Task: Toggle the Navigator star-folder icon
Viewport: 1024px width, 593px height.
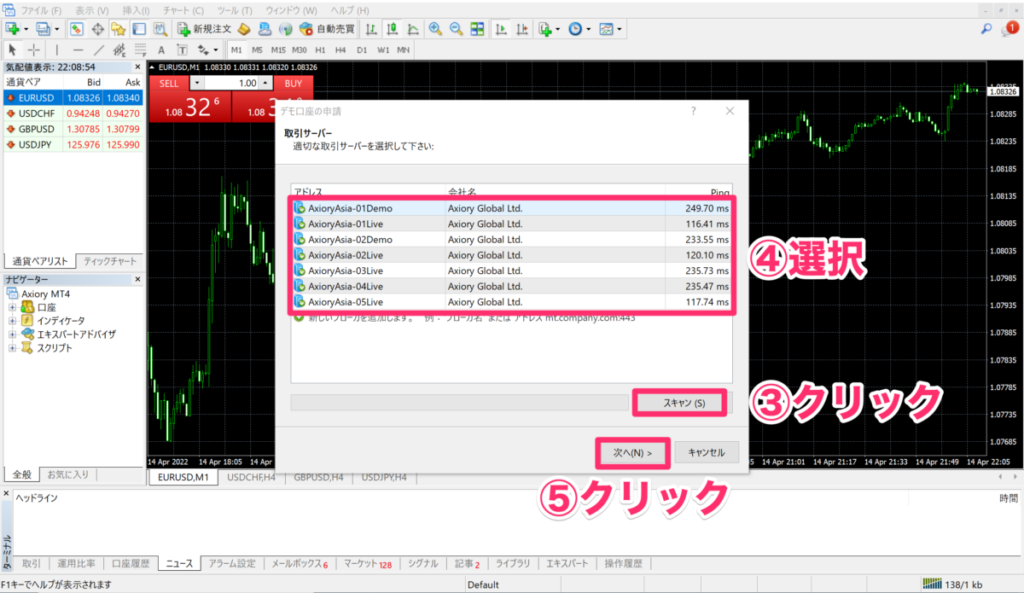Action: click(x=118, y=29)
